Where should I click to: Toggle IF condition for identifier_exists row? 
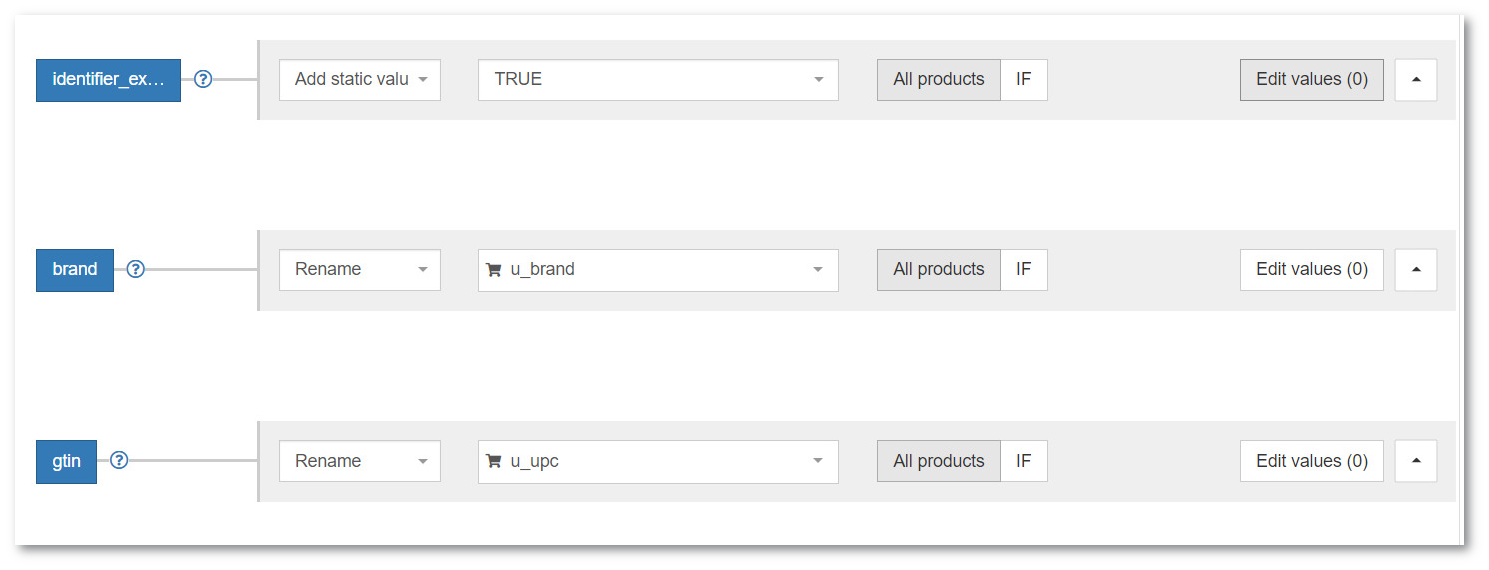[1024, 80]
